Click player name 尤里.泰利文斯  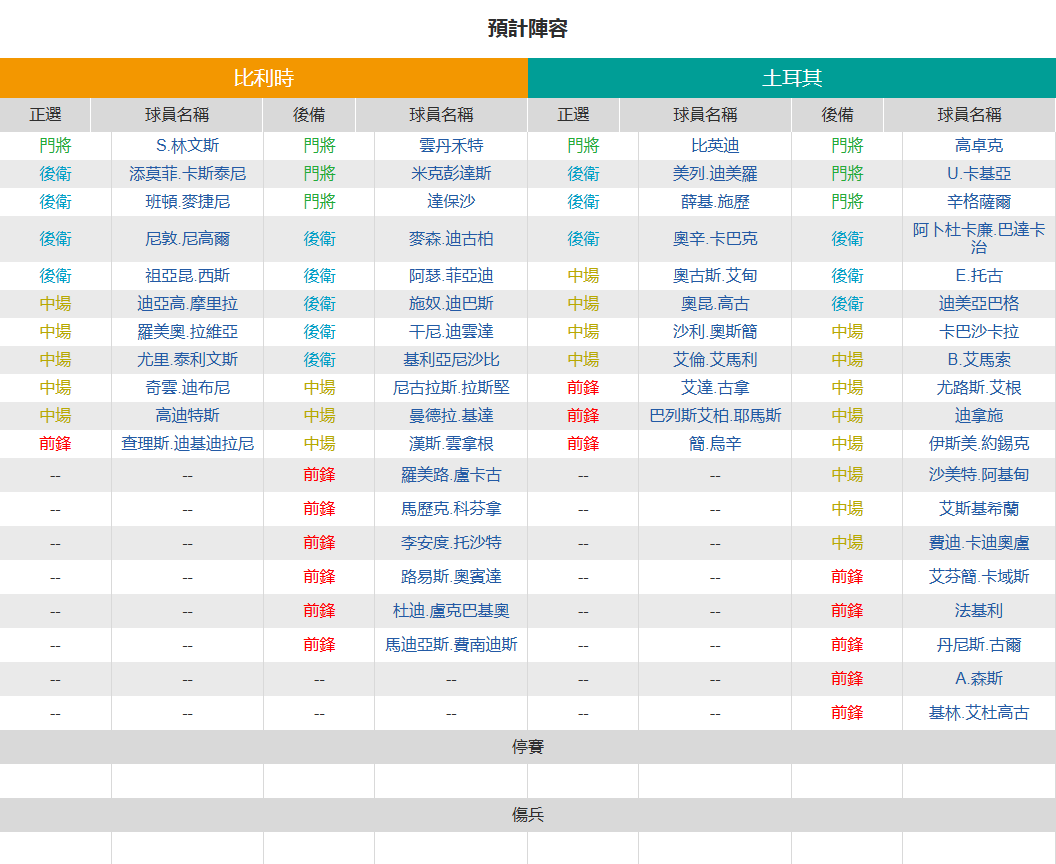(187, 360)
